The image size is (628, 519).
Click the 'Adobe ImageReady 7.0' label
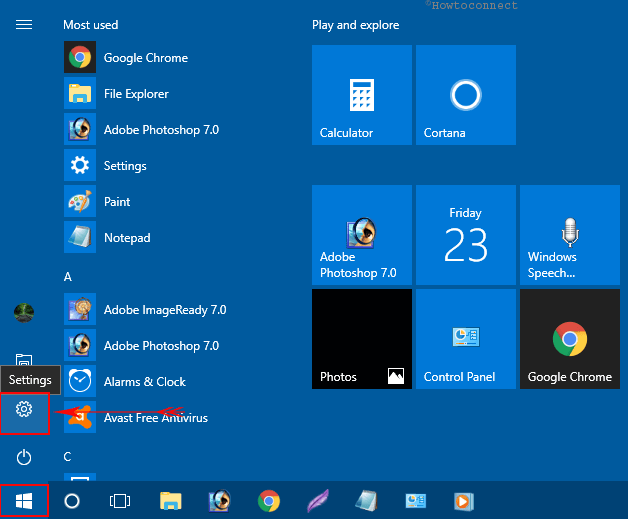pyautogui.click(x=165, y=310)
